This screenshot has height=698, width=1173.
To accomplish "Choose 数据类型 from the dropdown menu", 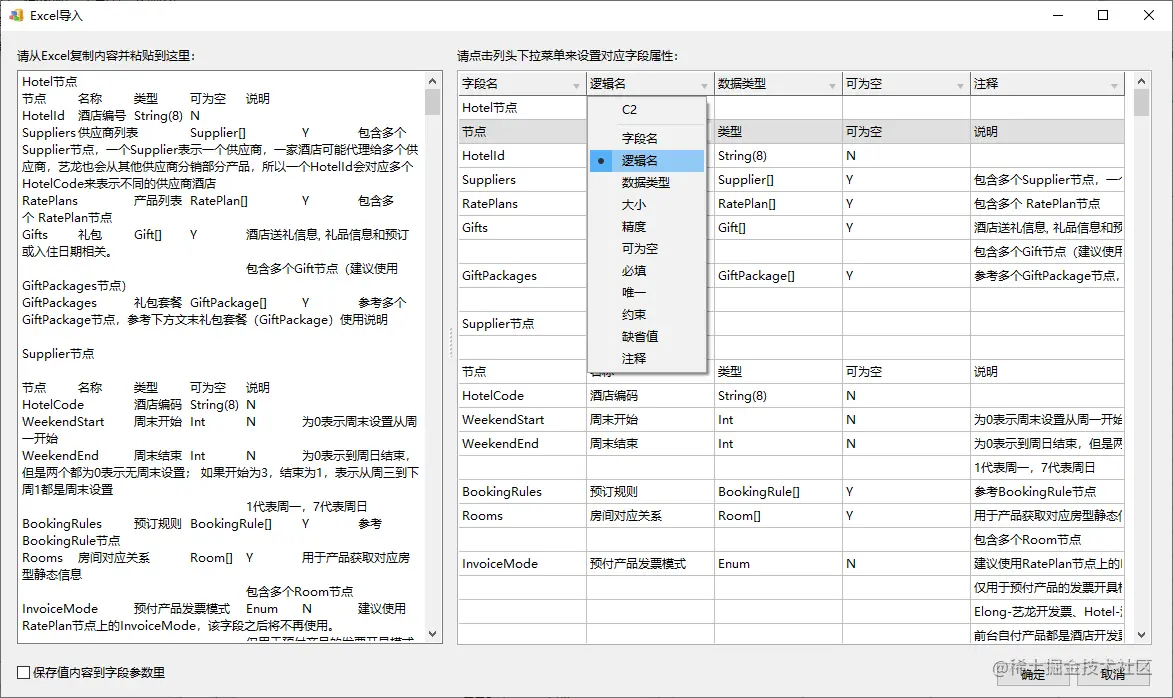I will tap(647, 183).
